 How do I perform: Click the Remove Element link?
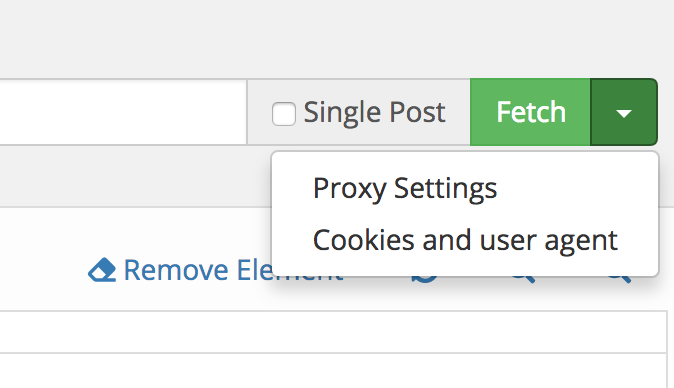216,270
